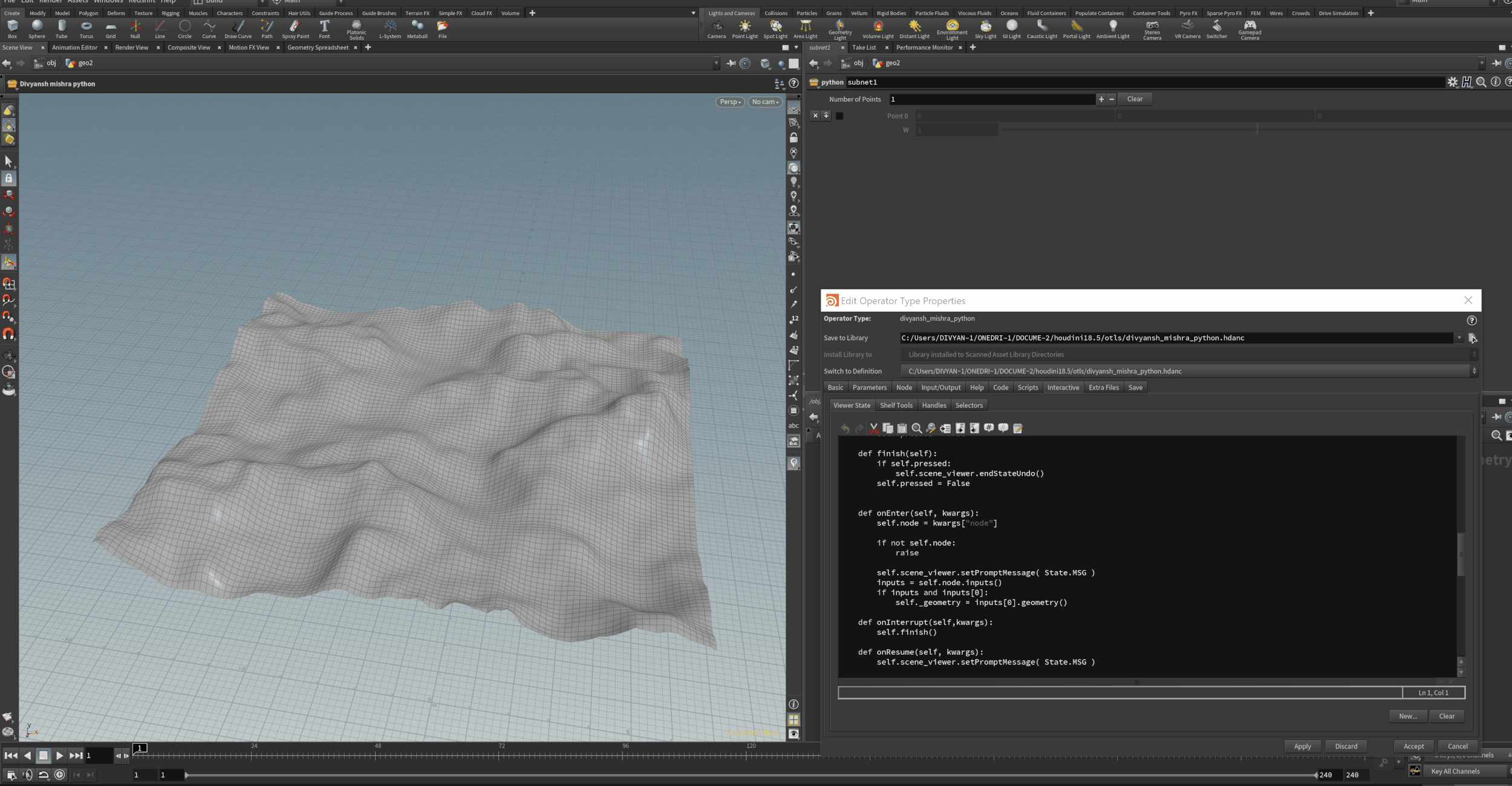Image resolution: width=1512 pixels, height=786 pixels.
Task: Open the Geometry Spreadsheet tab
Action: (x=318, y=48)
